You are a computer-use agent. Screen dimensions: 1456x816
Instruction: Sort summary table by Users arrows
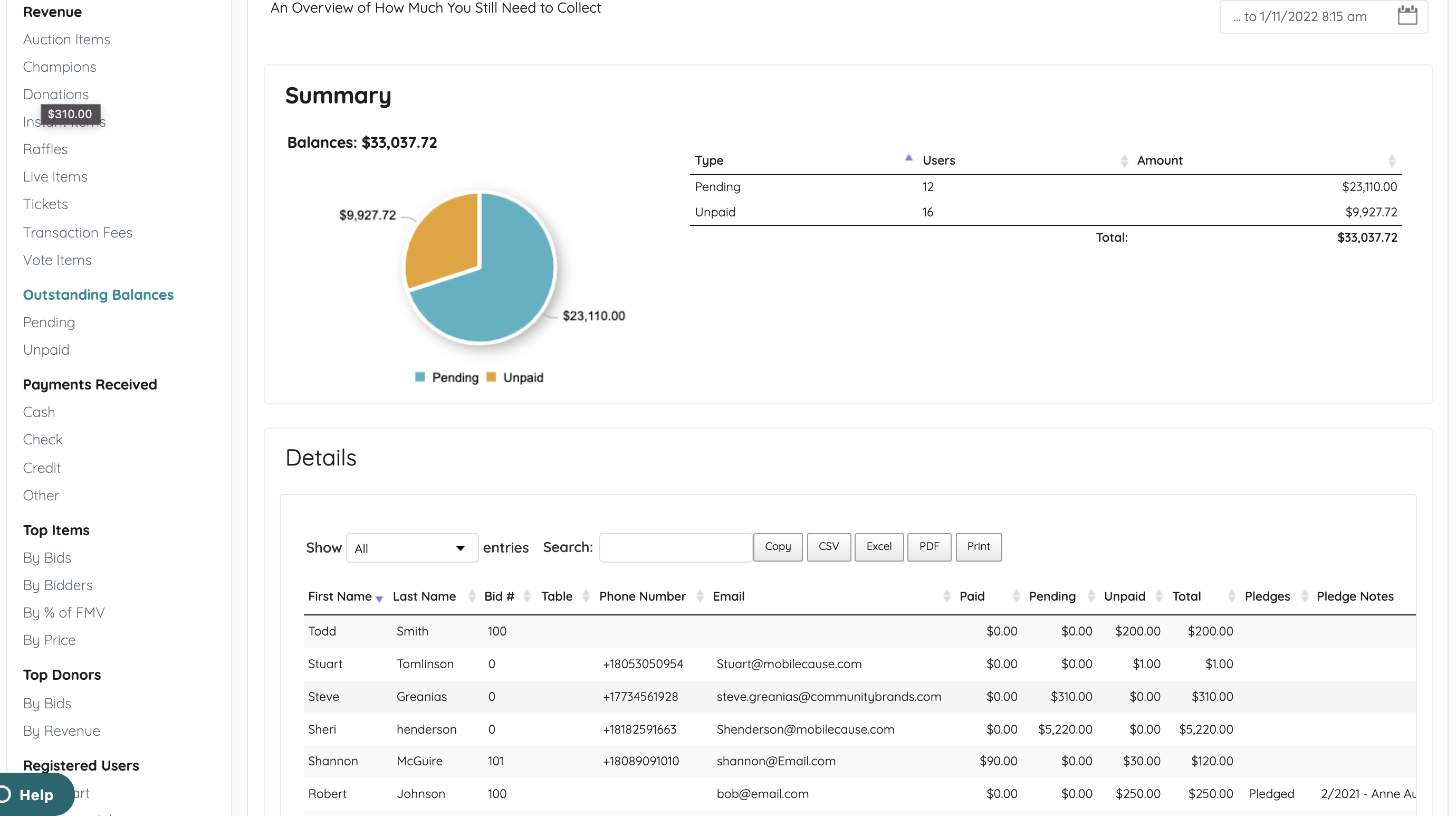click(1124, 161)
